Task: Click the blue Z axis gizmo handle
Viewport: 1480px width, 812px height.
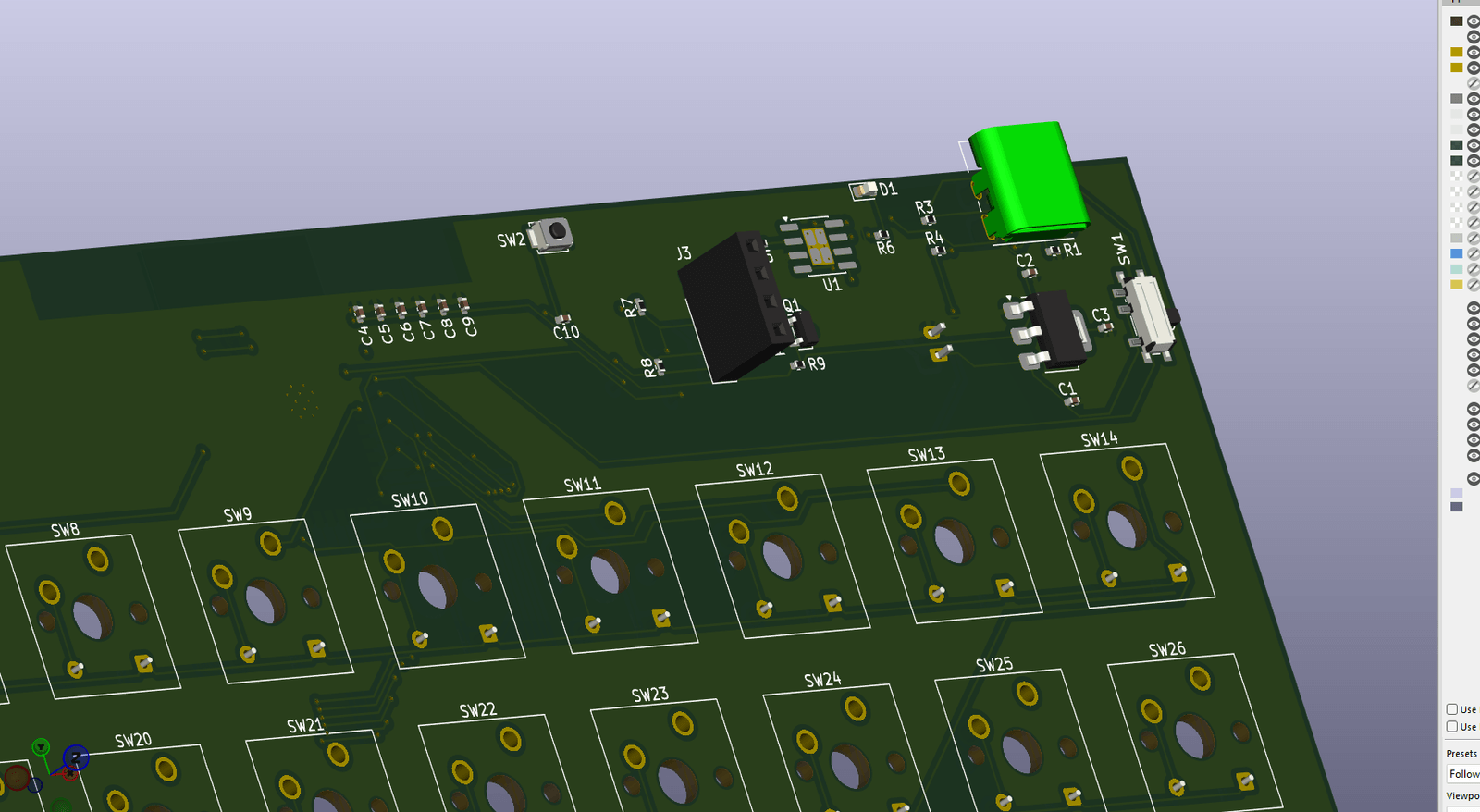Action: tap(76, 758)
